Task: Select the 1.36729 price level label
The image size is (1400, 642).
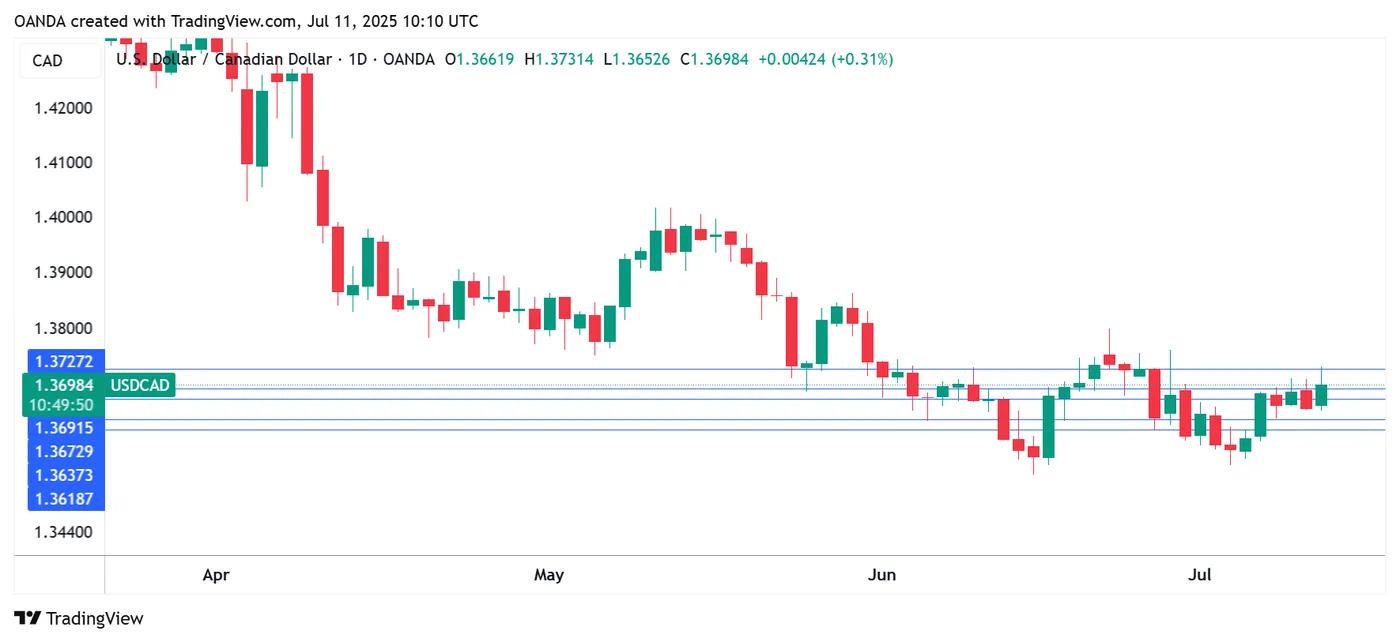Action: pyautogui.click(x=63, y=451)
